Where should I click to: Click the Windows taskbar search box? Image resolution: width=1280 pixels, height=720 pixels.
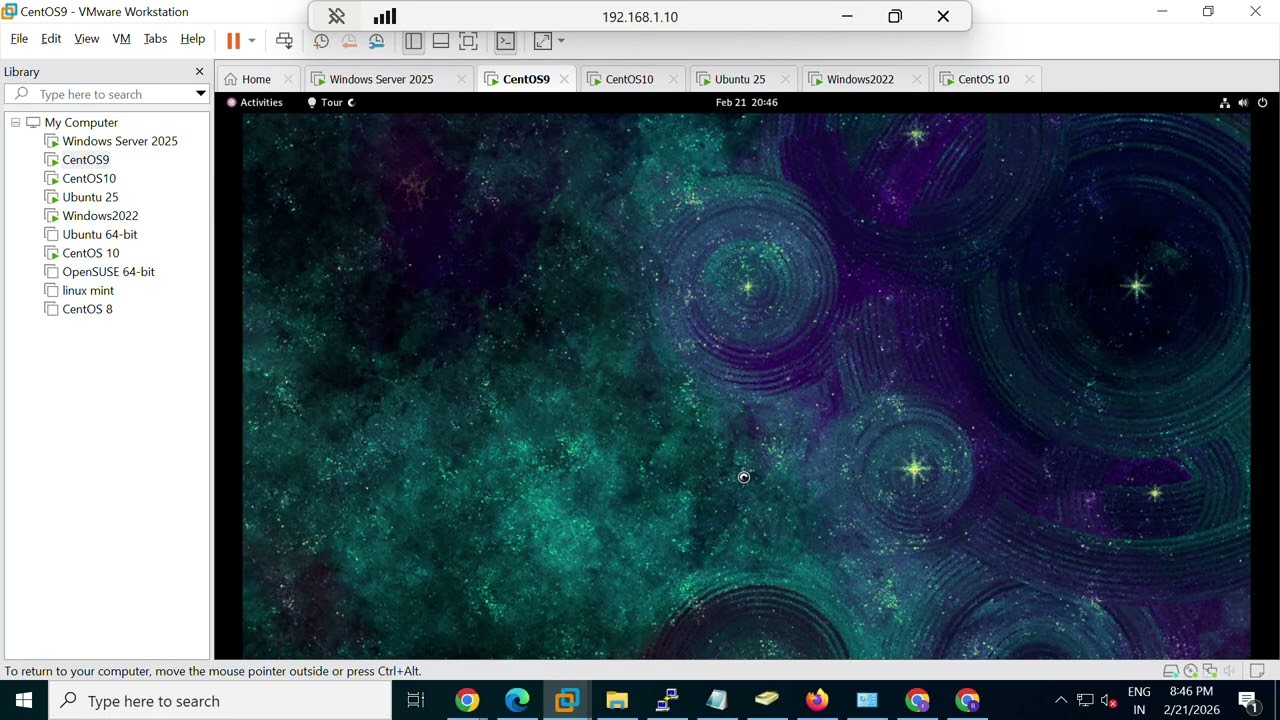[220, 700]
